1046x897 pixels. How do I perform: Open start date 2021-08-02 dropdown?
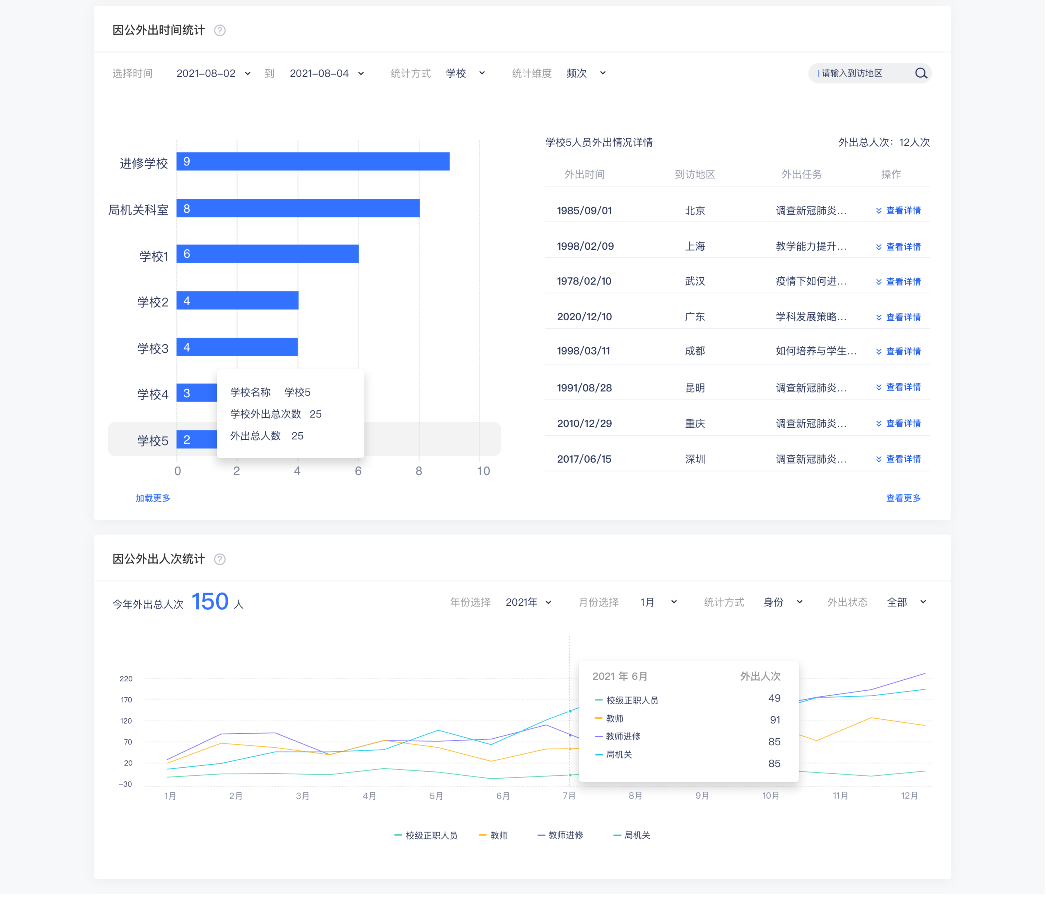pyautogui.click(x=214, y=73)
